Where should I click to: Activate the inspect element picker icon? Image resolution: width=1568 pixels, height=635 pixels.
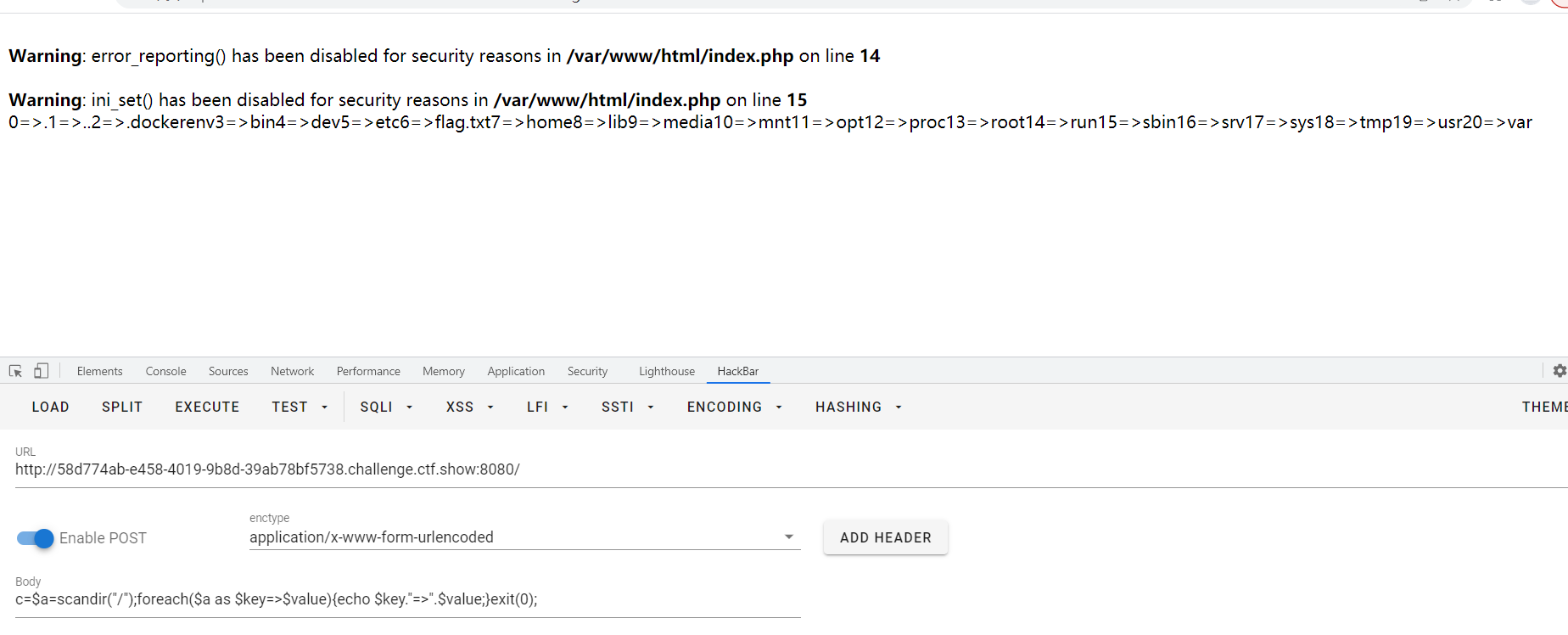15,371
